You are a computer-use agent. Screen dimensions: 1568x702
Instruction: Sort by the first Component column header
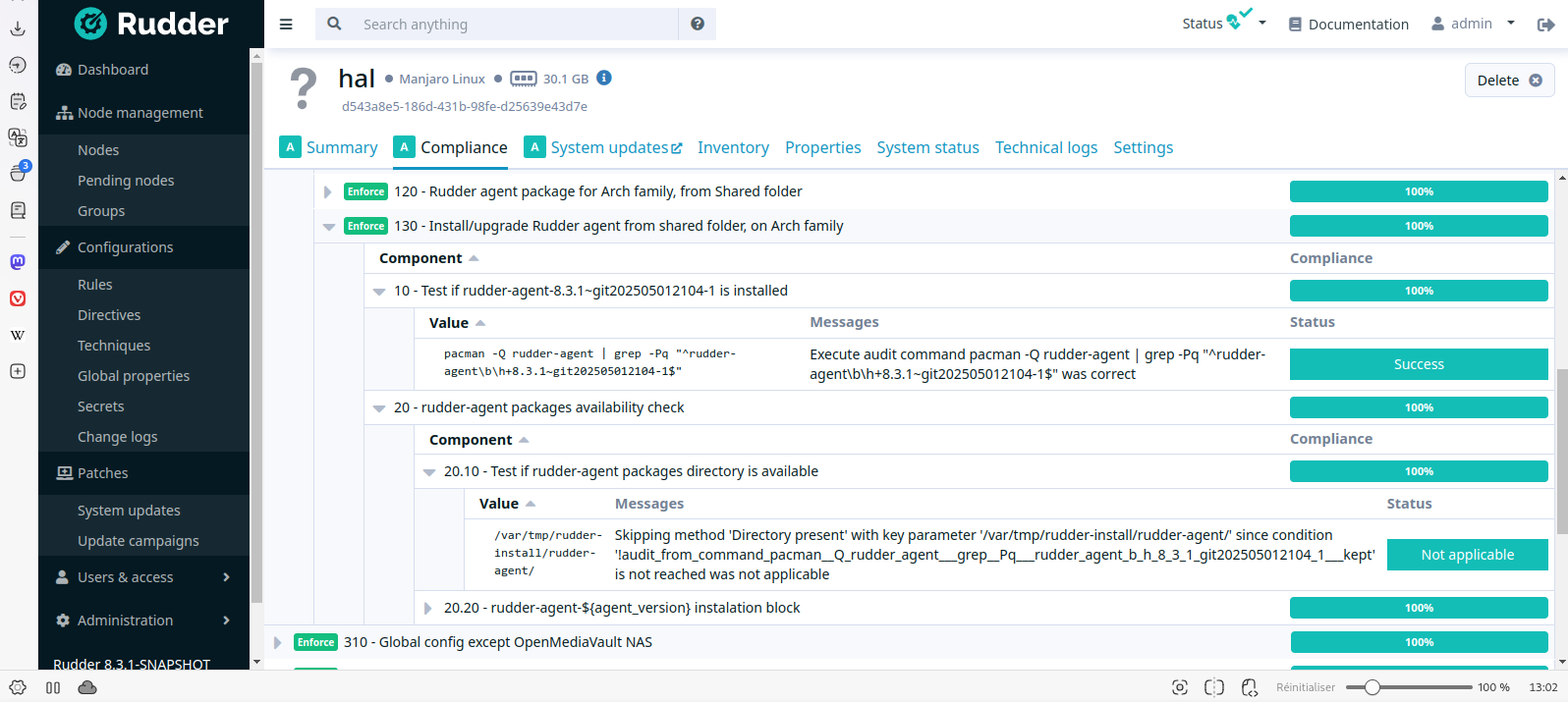click(428, 258)
